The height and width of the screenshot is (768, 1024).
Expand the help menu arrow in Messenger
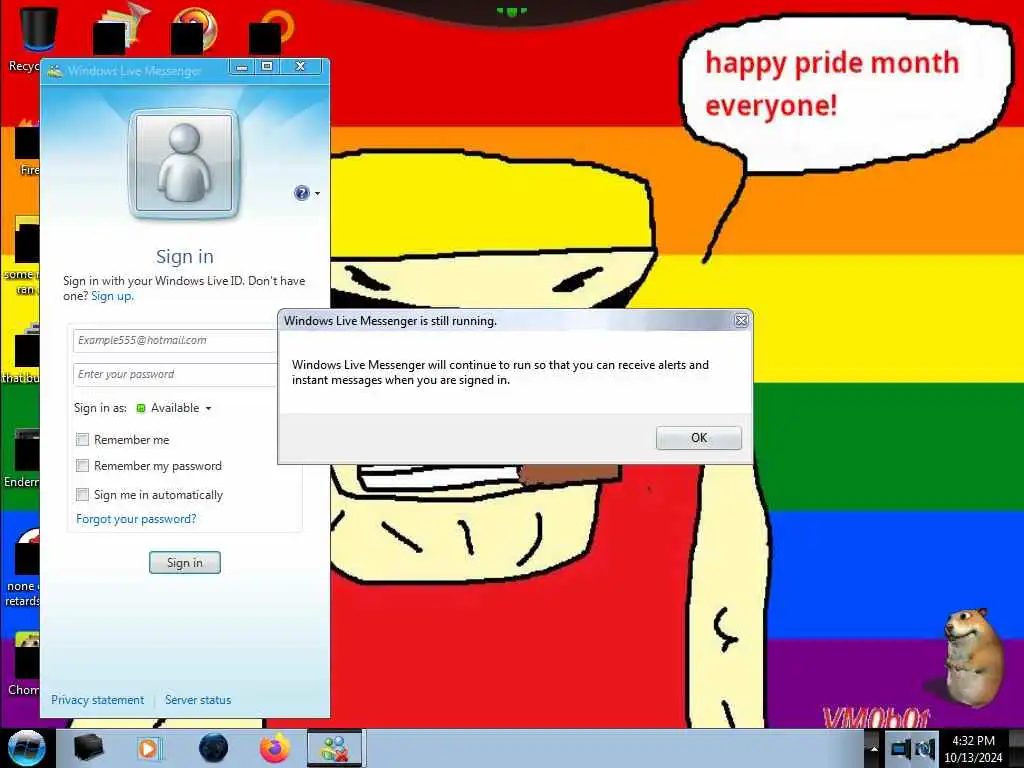coord(317,193)
